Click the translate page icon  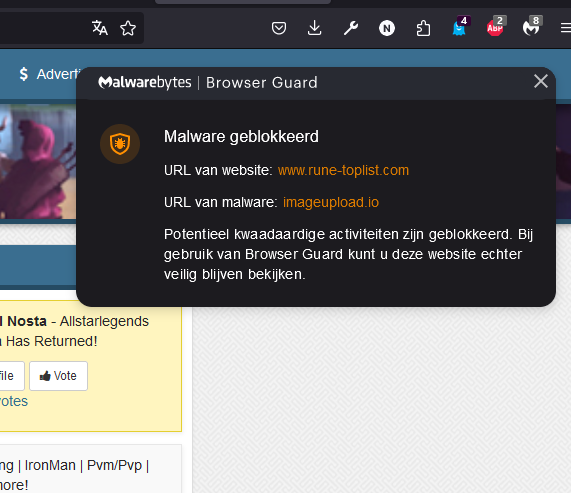click(99, 28)
